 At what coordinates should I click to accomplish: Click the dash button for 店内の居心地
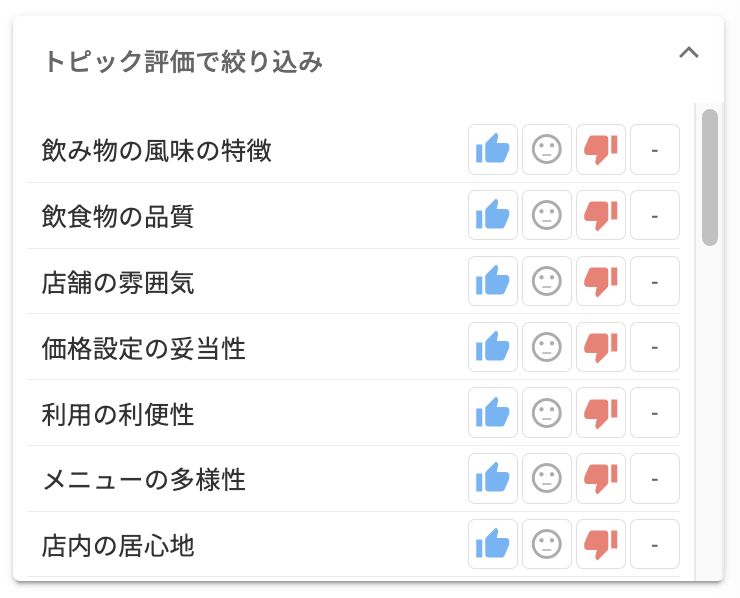pyautogui.click(x=655, y=544)
